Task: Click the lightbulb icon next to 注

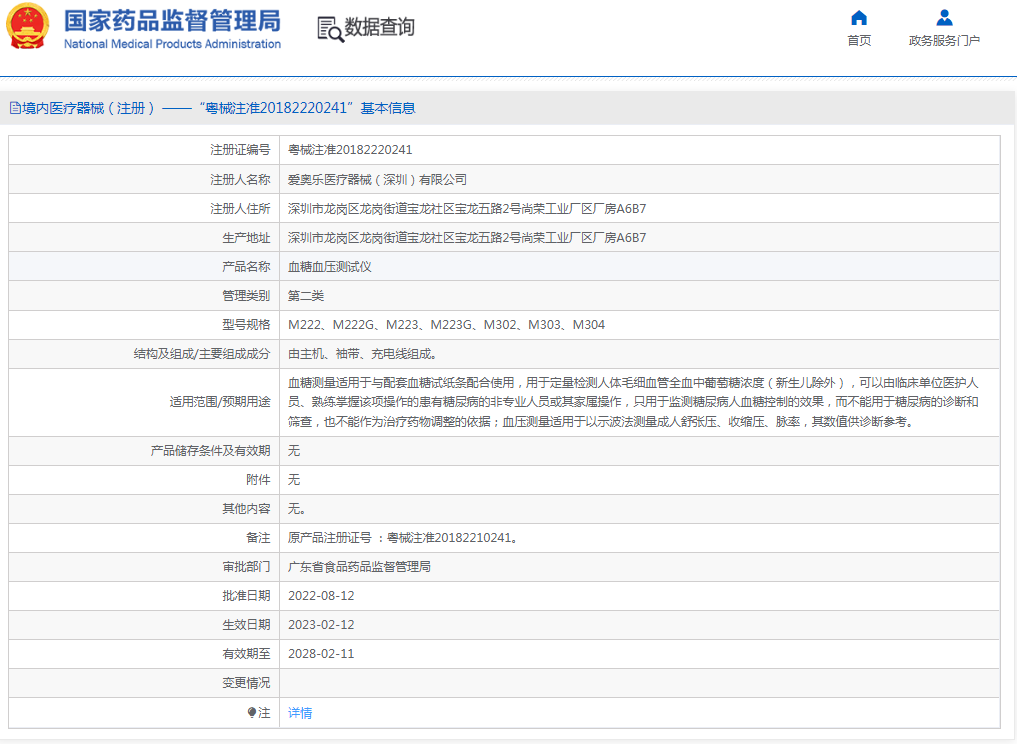Action: click(252, 712)
